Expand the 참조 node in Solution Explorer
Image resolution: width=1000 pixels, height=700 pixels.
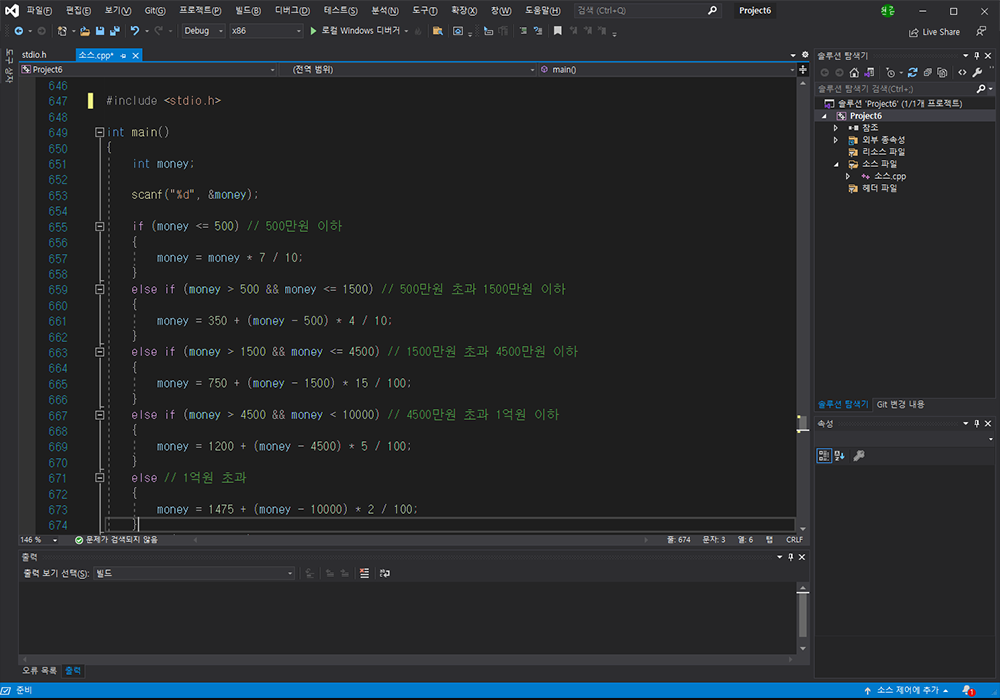835,128
